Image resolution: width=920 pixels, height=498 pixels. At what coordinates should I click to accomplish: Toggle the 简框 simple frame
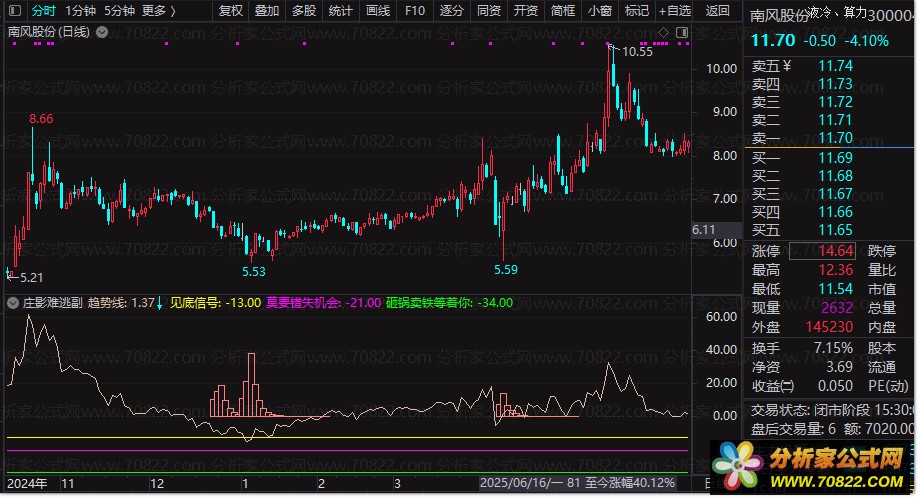tap(563, 11)
